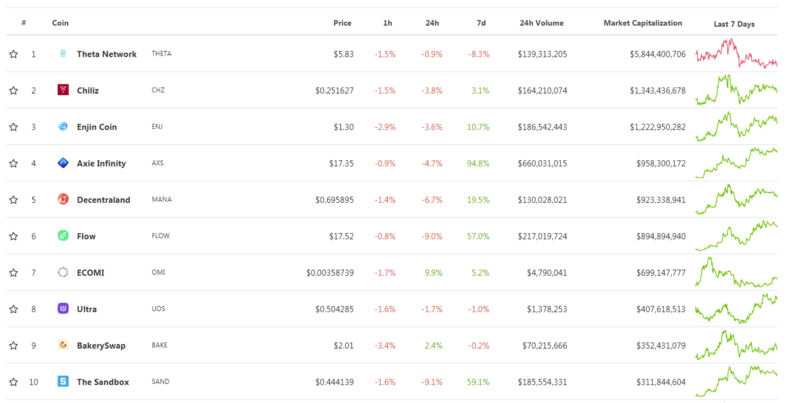
Task: Click the Ultra purple logo icon
Action: 63,309
